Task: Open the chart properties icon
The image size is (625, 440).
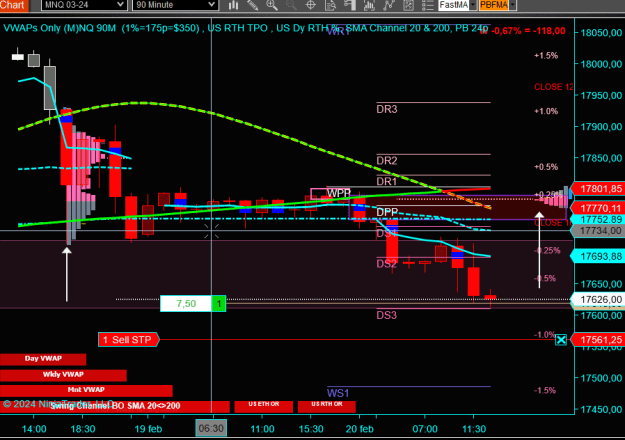Action: 408,5
